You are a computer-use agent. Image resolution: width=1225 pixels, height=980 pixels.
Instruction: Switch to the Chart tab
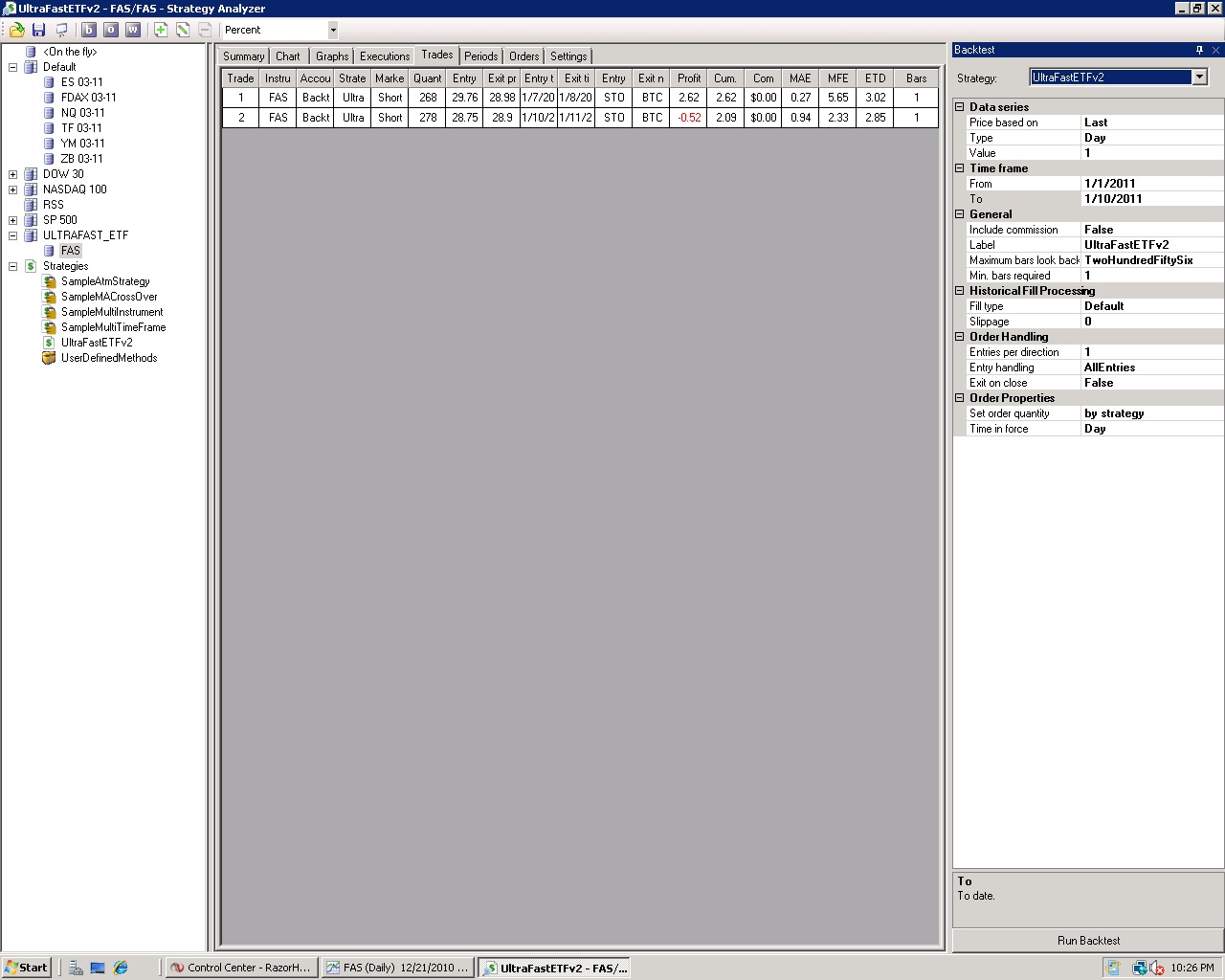pos(288,56)
